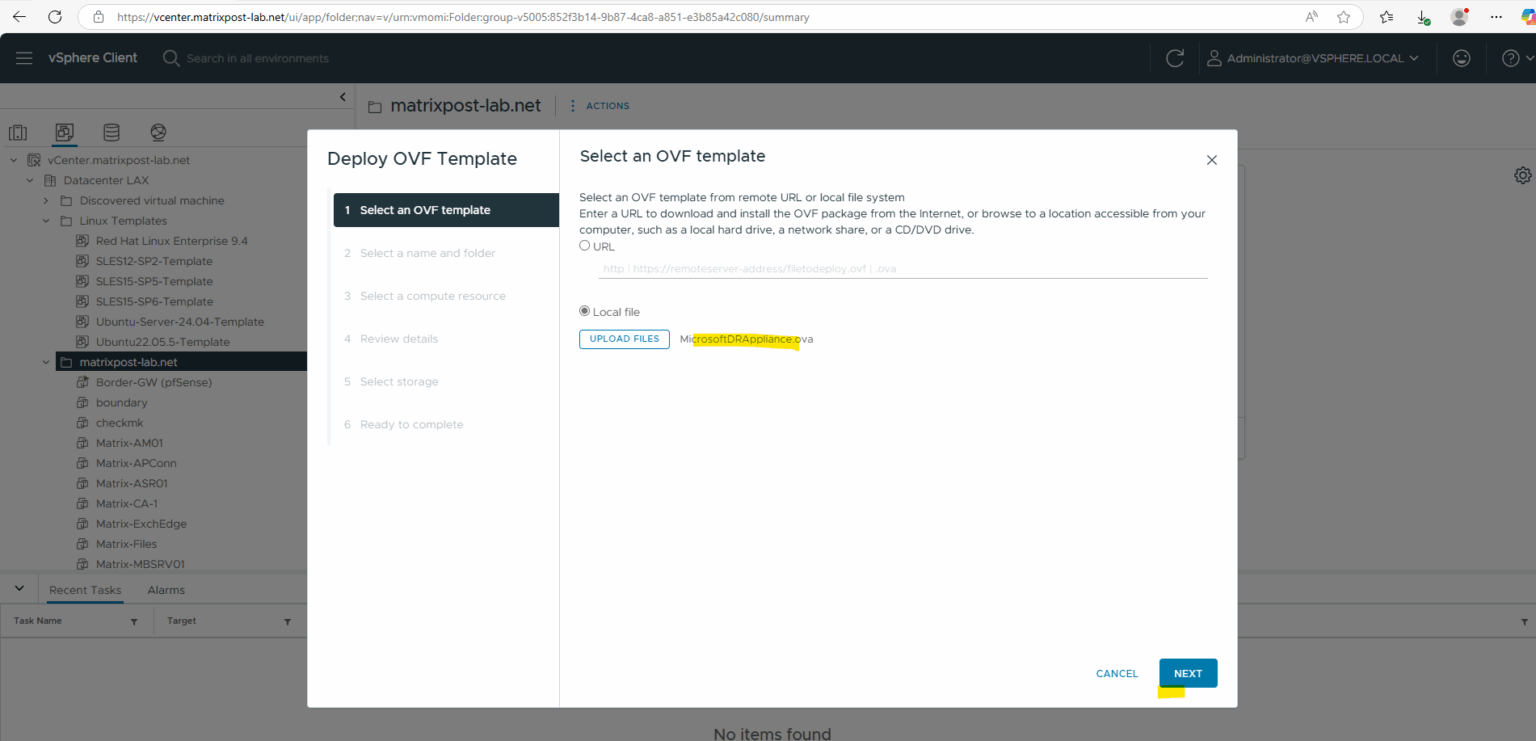This screenshot has height=741, width=1536.
Task: Open the feedback smiley icon
Action: tap(1461, 57)
